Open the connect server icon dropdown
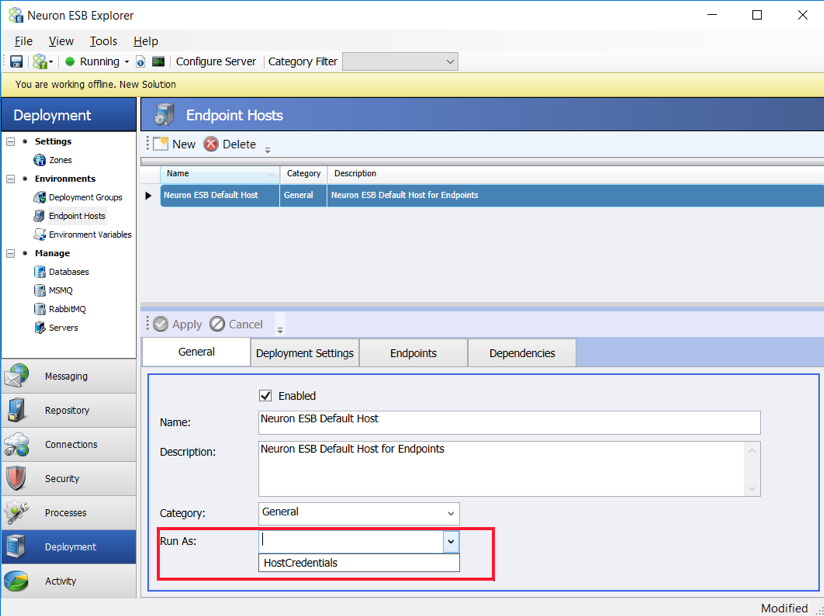This screenshot has width=824, height=616. click(x=51, y=62)
